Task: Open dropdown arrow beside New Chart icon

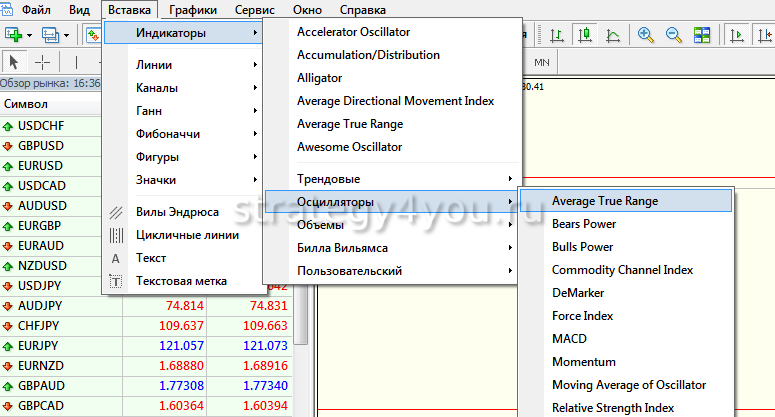Action: click(x=30, y=34)
